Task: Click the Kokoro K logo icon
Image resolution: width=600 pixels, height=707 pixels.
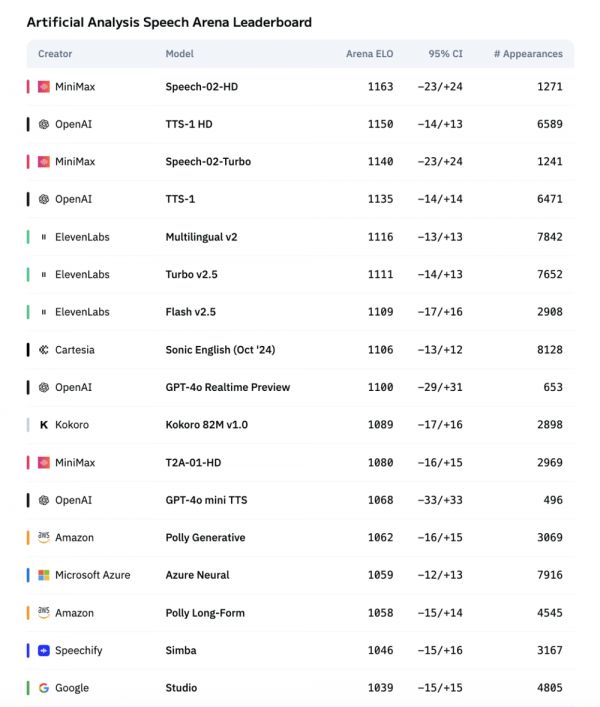Action: pos(44,425)
